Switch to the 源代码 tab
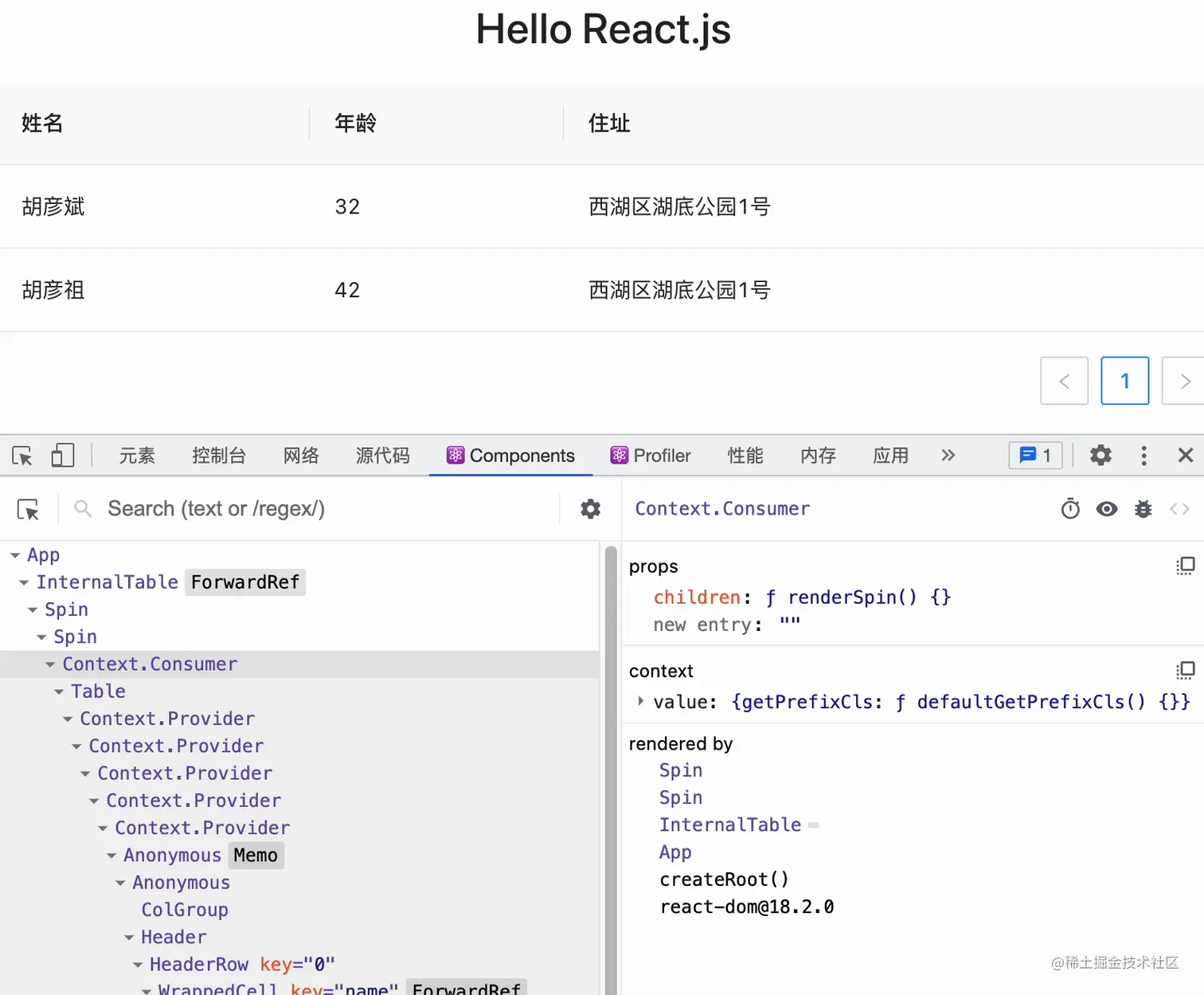 [383, 456]
